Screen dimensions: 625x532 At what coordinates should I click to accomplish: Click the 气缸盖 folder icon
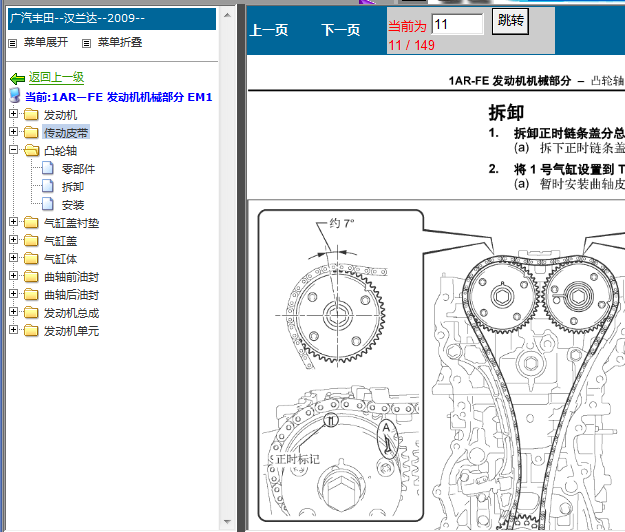tap(31, 241)
